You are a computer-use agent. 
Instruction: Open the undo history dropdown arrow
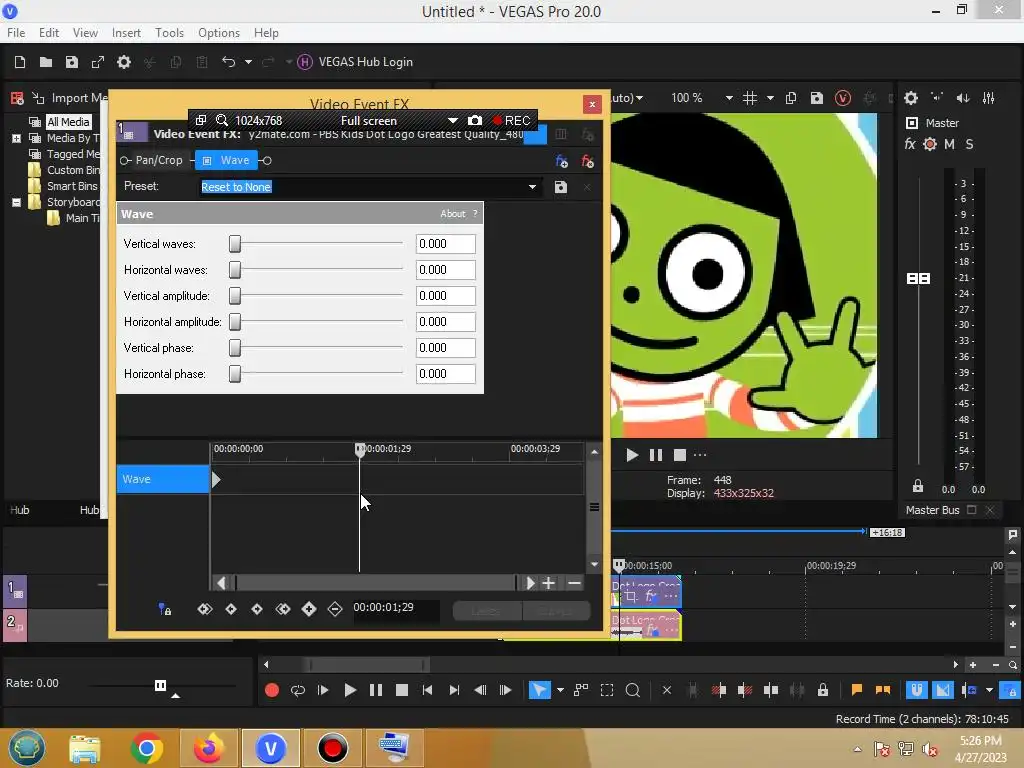[x=248, y=62]
